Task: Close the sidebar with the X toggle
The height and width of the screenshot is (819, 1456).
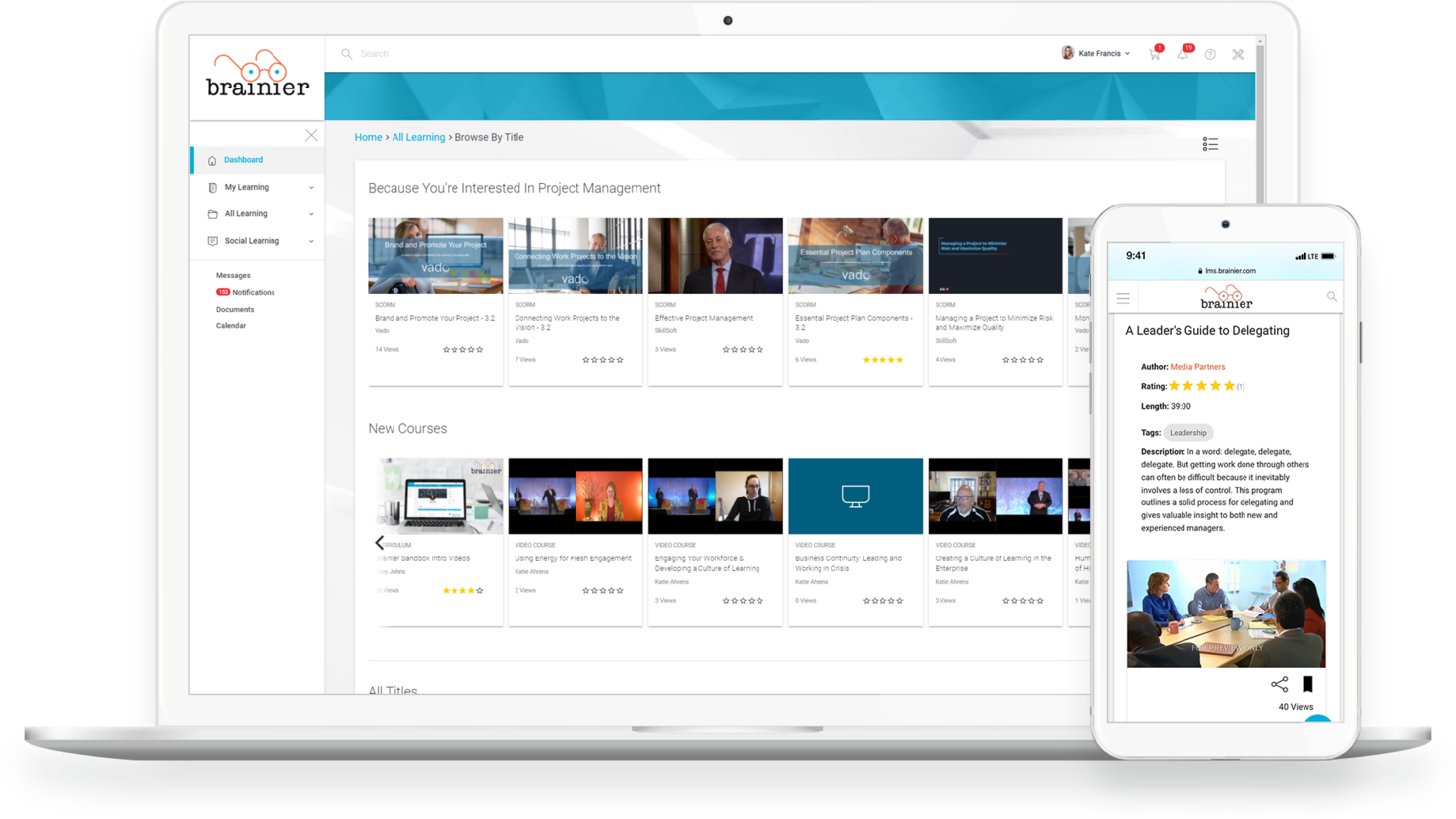Action: pyautogui.click(x=311, y=135)
